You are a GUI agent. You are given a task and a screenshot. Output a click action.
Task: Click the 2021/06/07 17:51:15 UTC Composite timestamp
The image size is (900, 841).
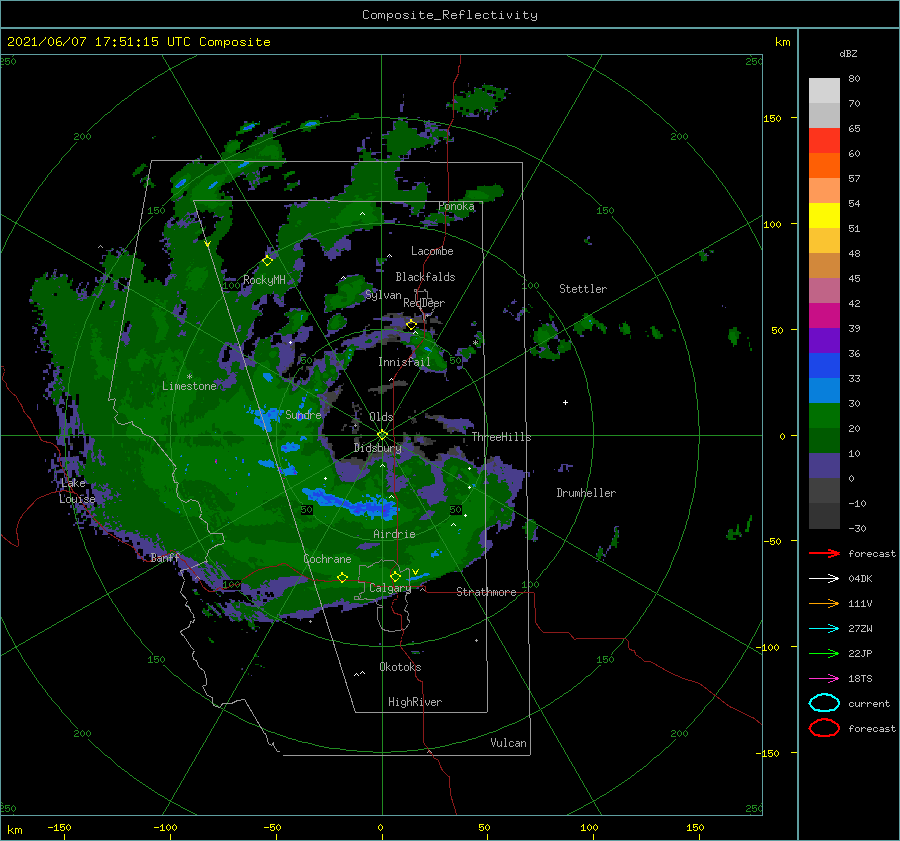[x=138, y=42]
